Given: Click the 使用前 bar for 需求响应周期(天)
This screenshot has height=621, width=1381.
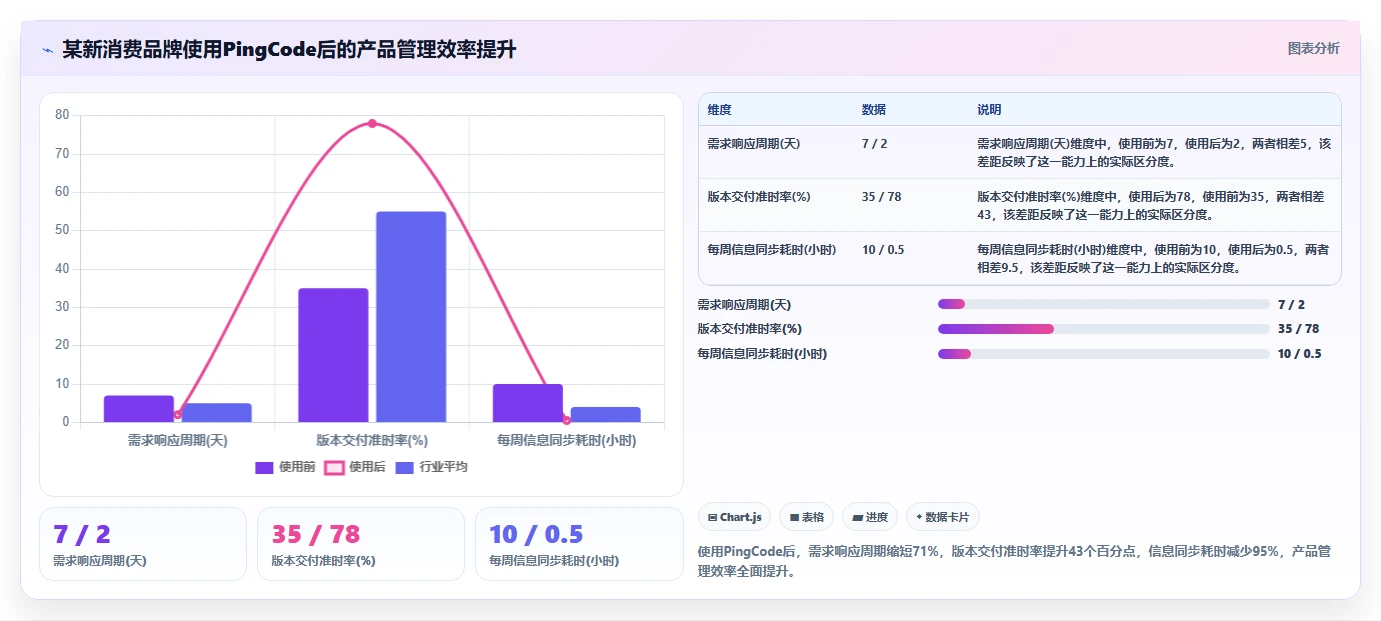Looking at the screenshot, I should click(139, 409).
